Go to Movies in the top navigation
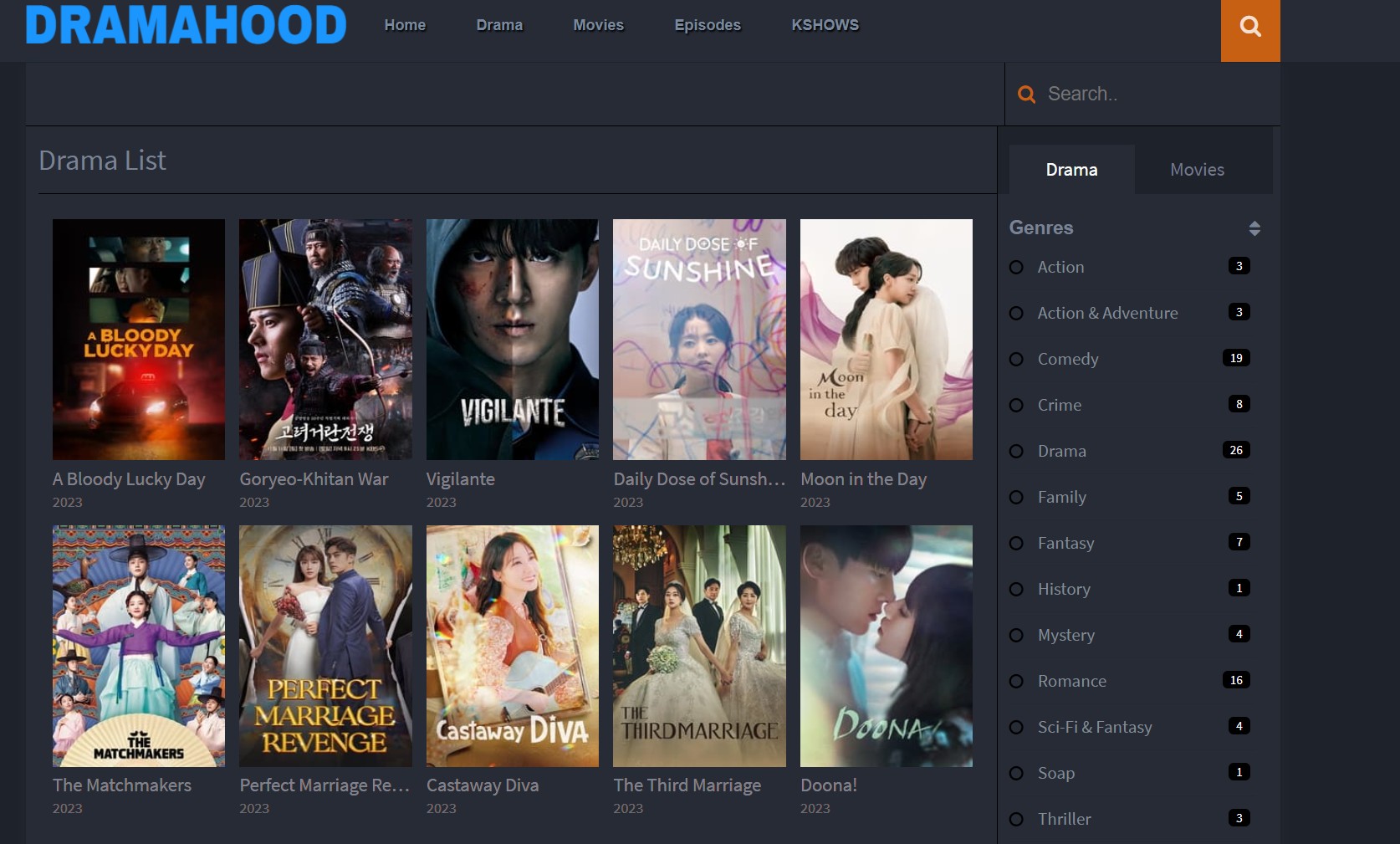The width and height of the screenshot is (1400, 844). [x=598, y=25]
